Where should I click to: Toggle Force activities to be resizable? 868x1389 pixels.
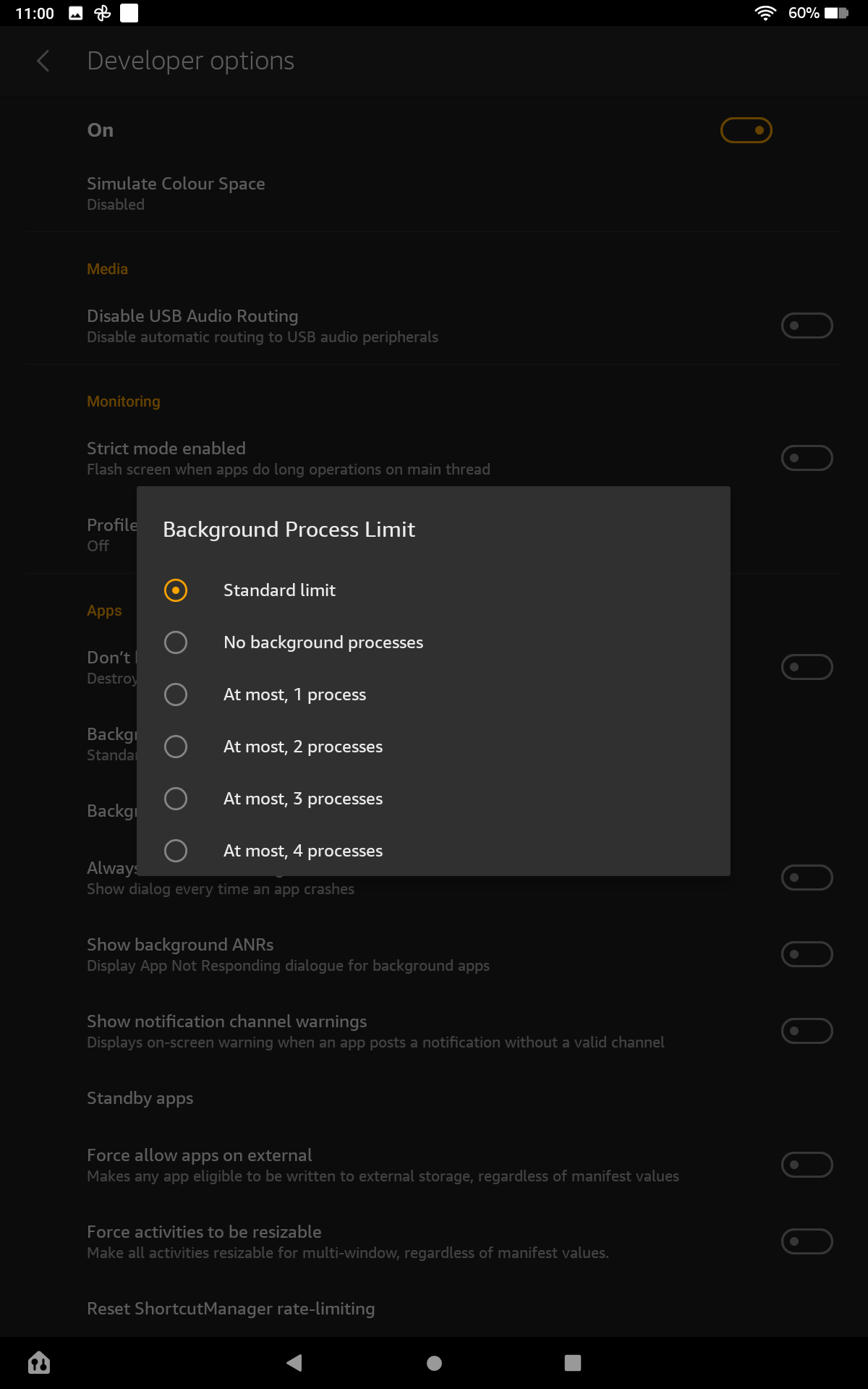point(807,1241)
